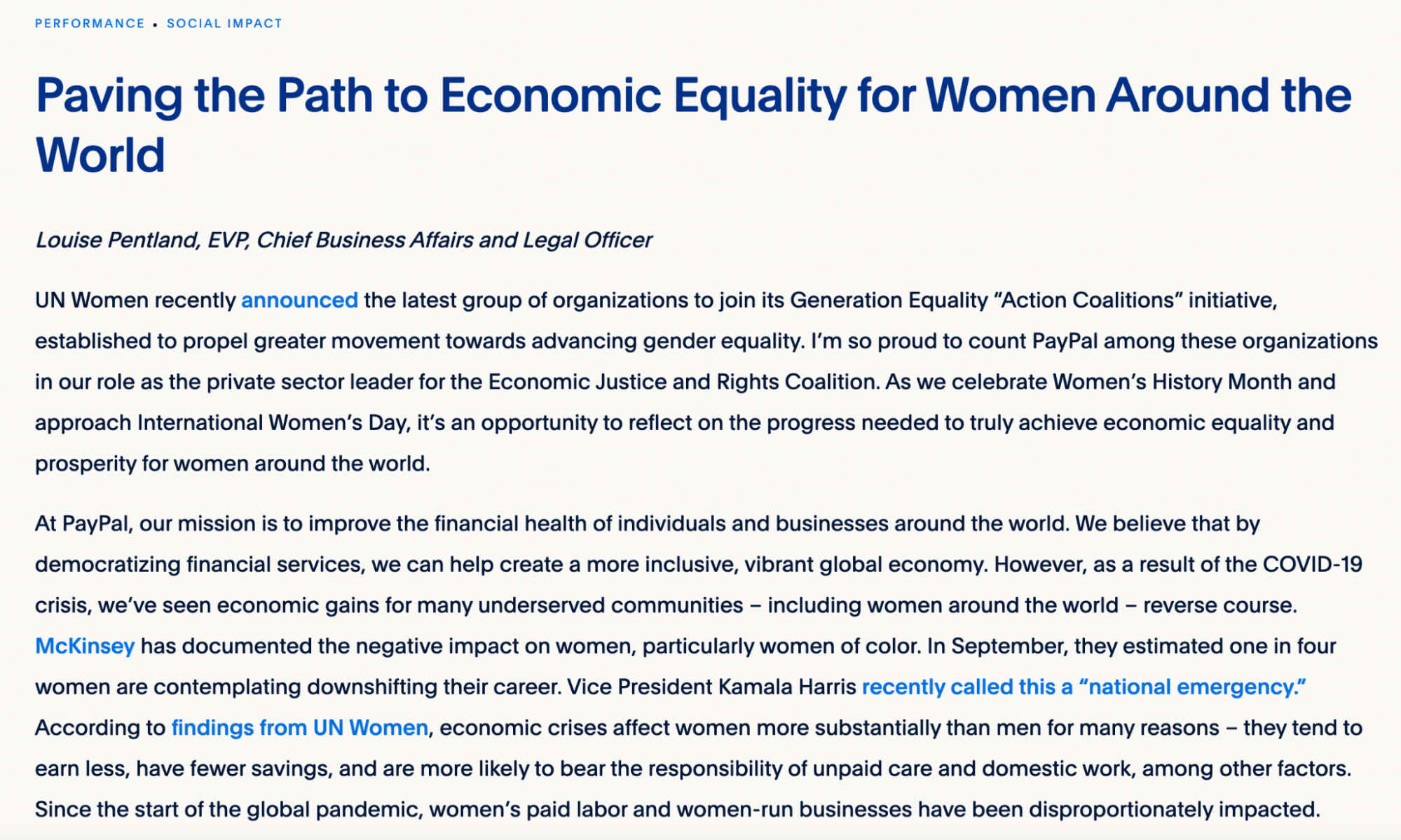
Task: Open the SOCIAL IMPACT category link
Action: [x=224, y=24]
